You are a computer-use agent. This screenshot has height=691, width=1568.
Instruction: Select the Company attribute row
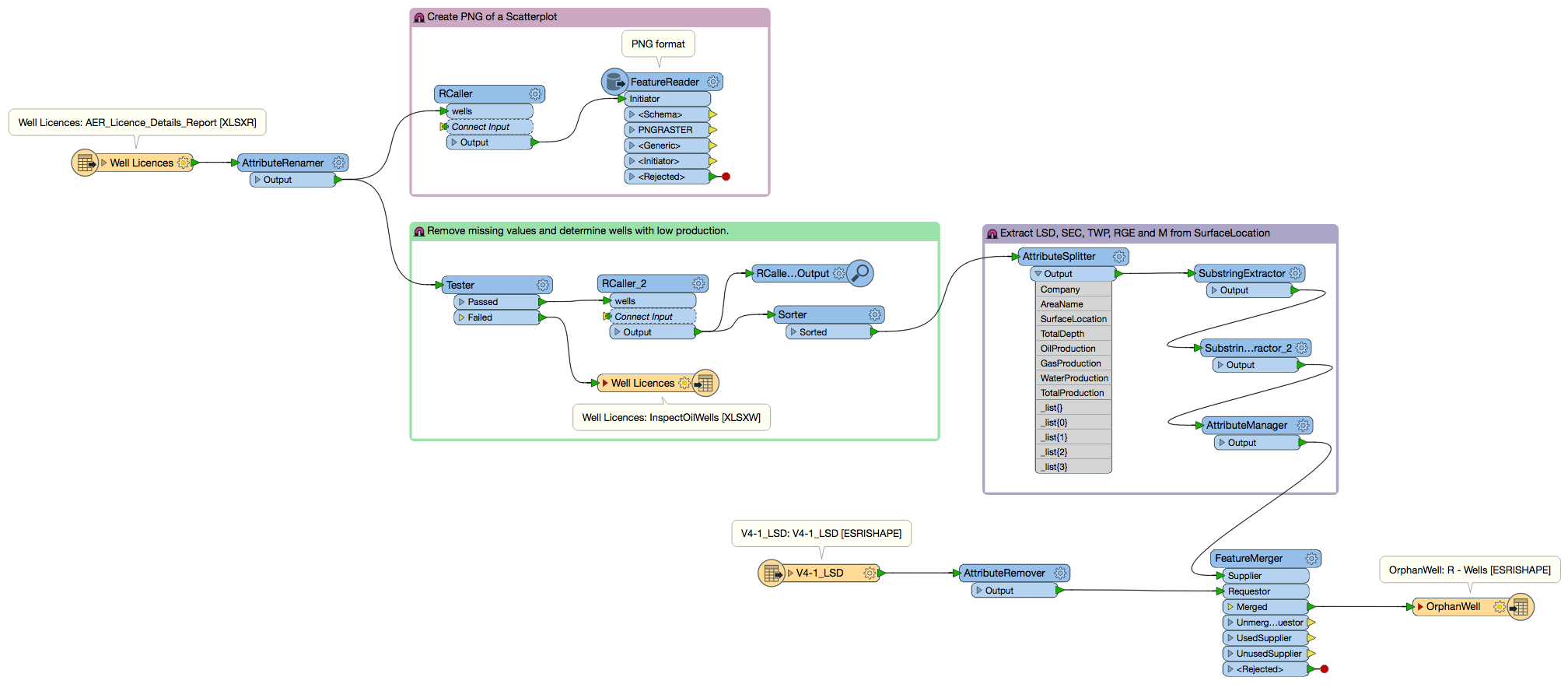[1073, 289]
